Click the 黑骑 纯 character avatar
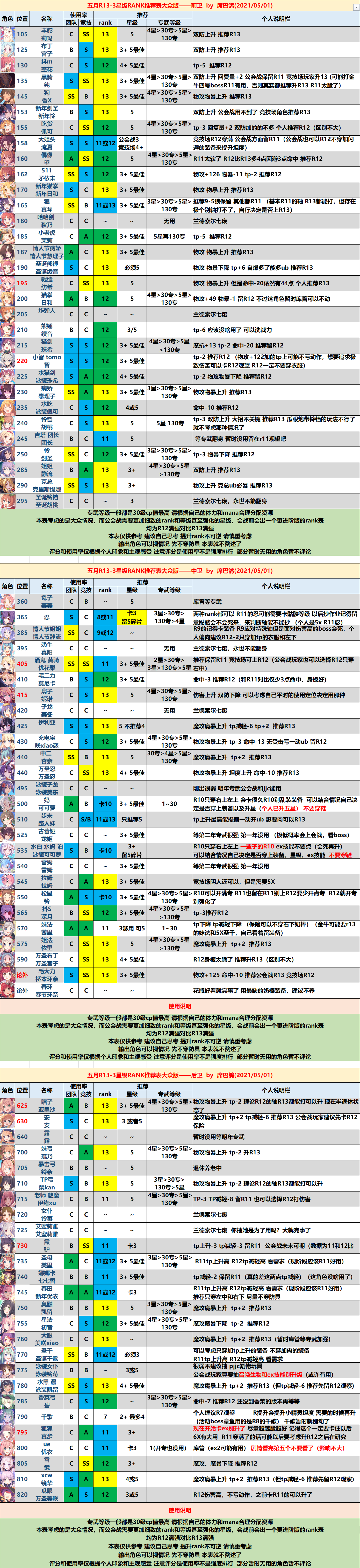Screen dimensions: 360x1568 click(x=7, y=81)
